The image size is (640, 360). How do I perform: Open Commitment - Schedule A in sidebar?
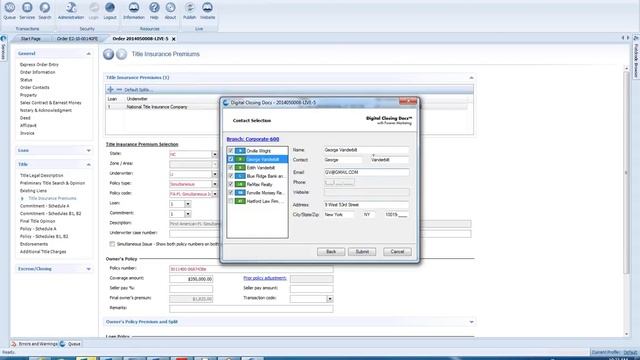[x=44, y=206]
